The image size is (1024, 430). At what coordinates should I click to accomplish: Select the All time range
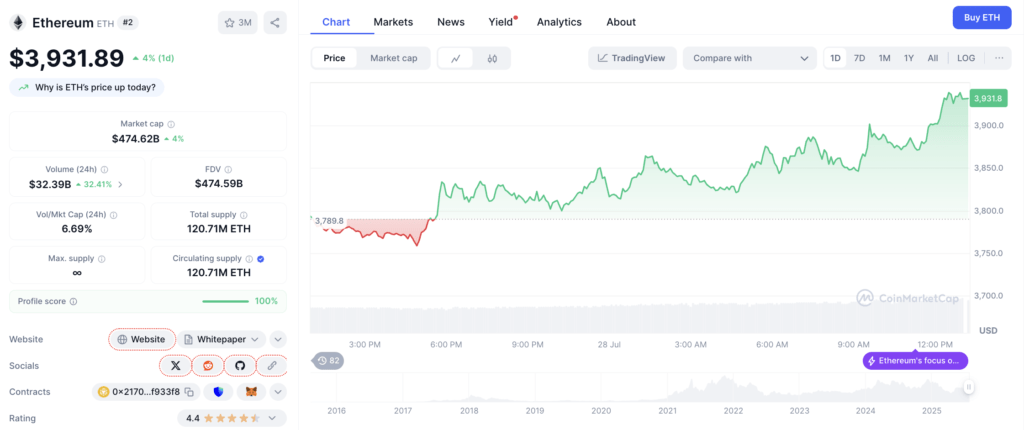[933, 58]
